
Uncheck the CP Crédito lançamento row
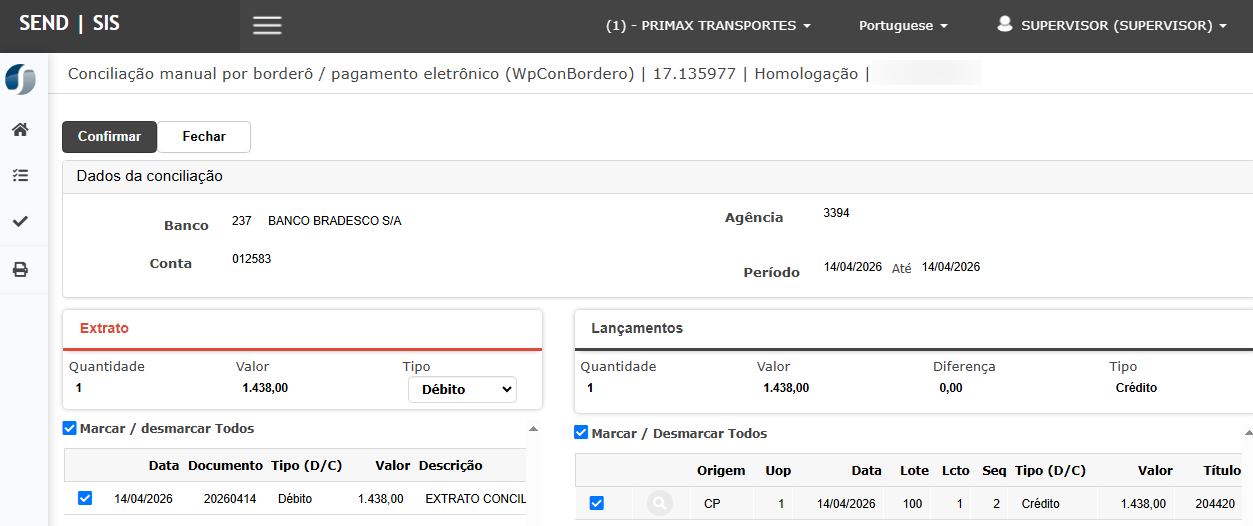pyautogui.click(x=597, y=504)
